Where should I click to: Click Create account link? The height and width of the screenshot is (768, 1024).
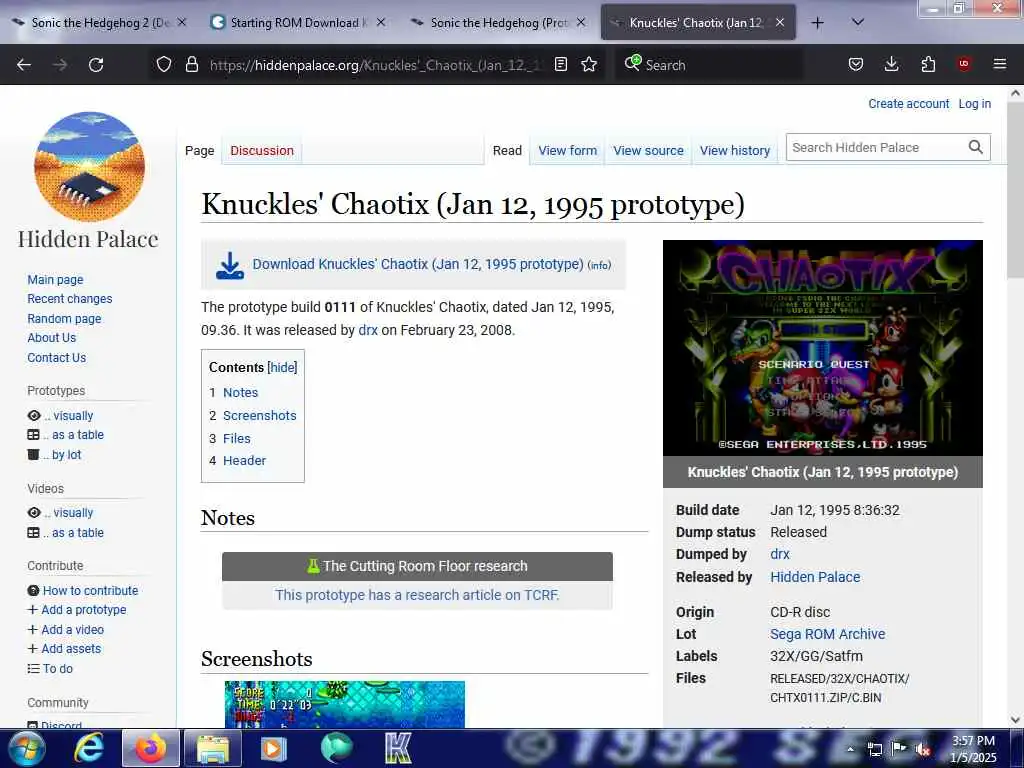(908, 103)
